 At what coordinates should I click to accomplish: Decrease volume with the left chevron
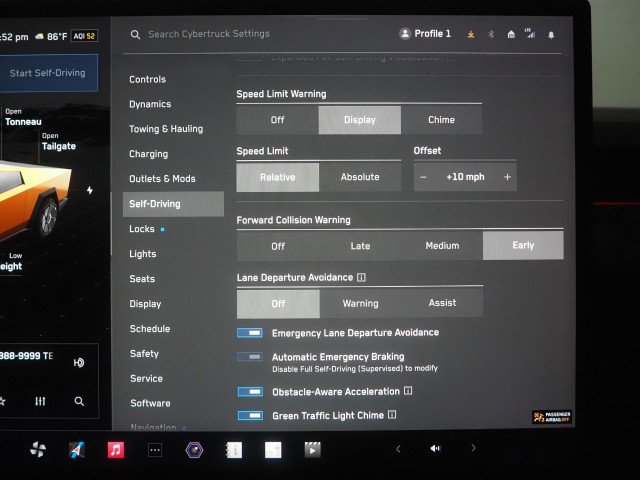(x=398, y=449)
